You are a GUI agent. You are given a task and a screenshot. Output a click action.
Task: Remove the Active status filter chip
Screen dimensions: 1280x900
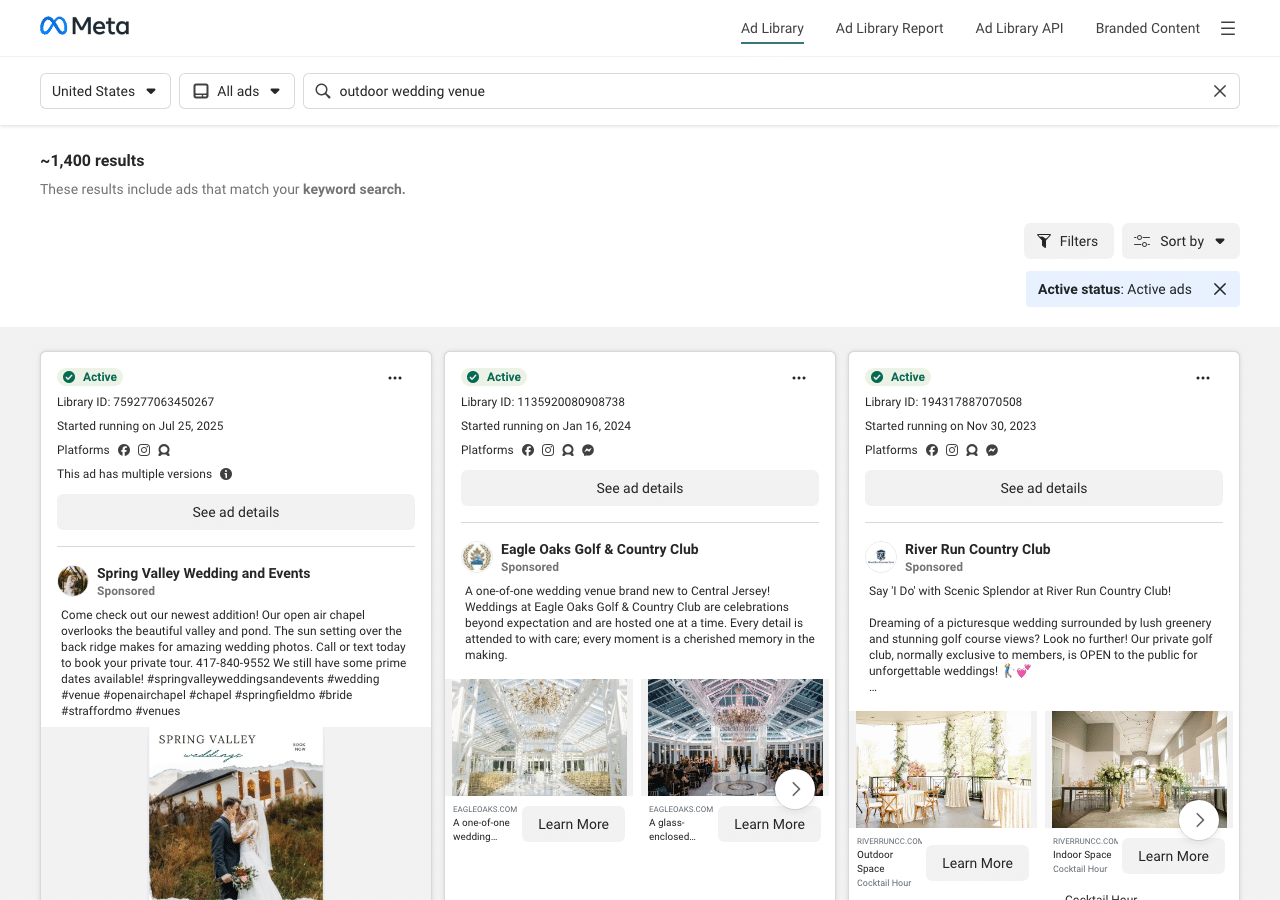pos(1220,289)
